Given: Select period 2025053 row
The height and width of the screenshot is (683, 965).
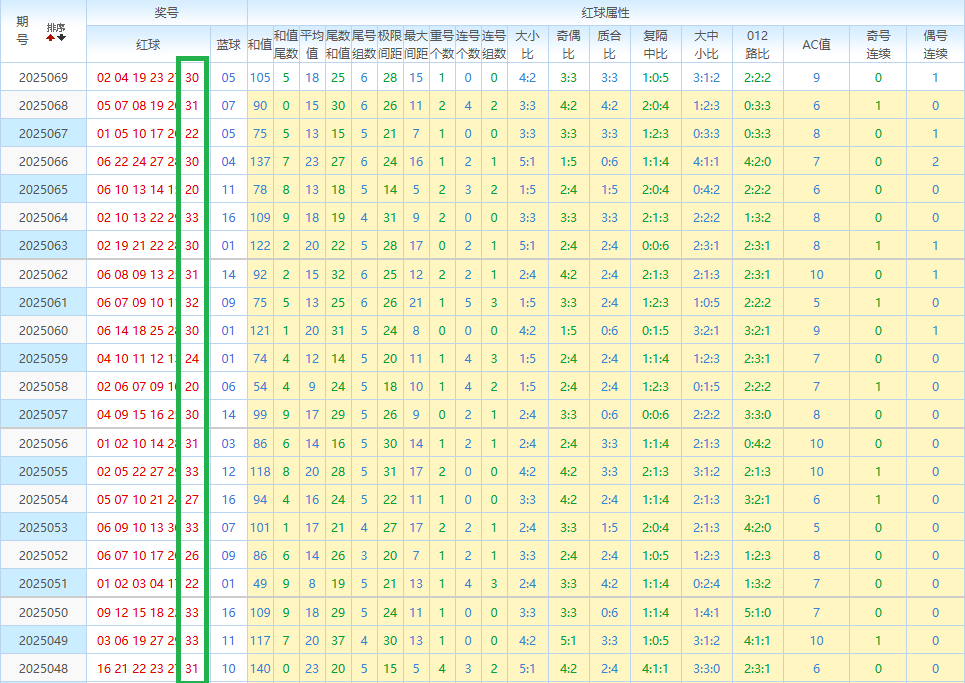Looking at the screenshot, I should point(482,527).
